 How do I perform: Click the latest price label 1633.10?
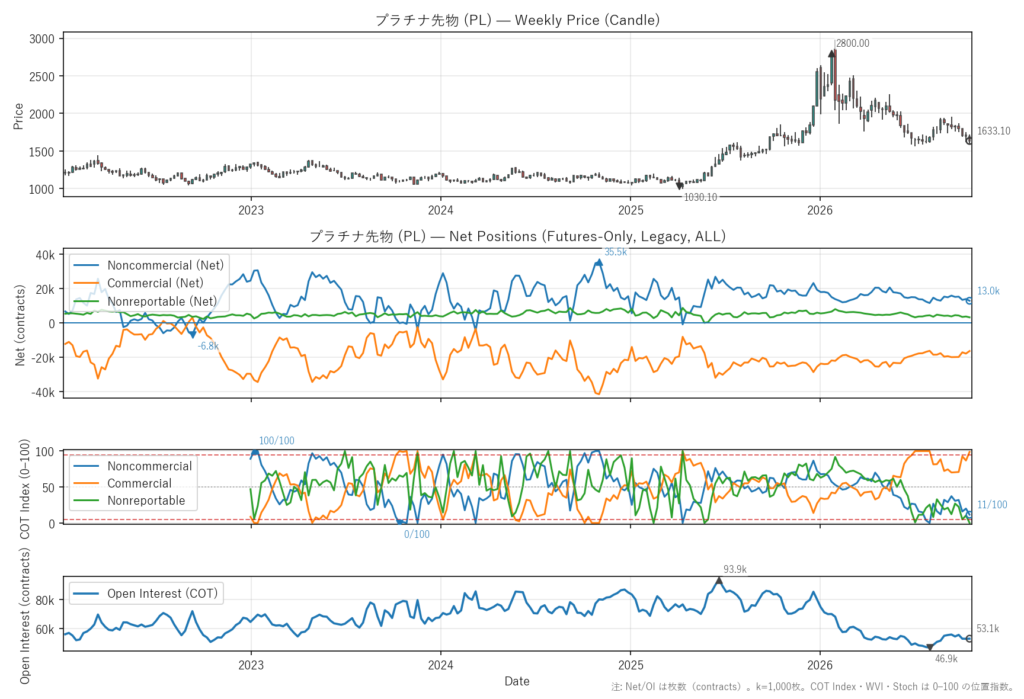click(x=993, y=131)
